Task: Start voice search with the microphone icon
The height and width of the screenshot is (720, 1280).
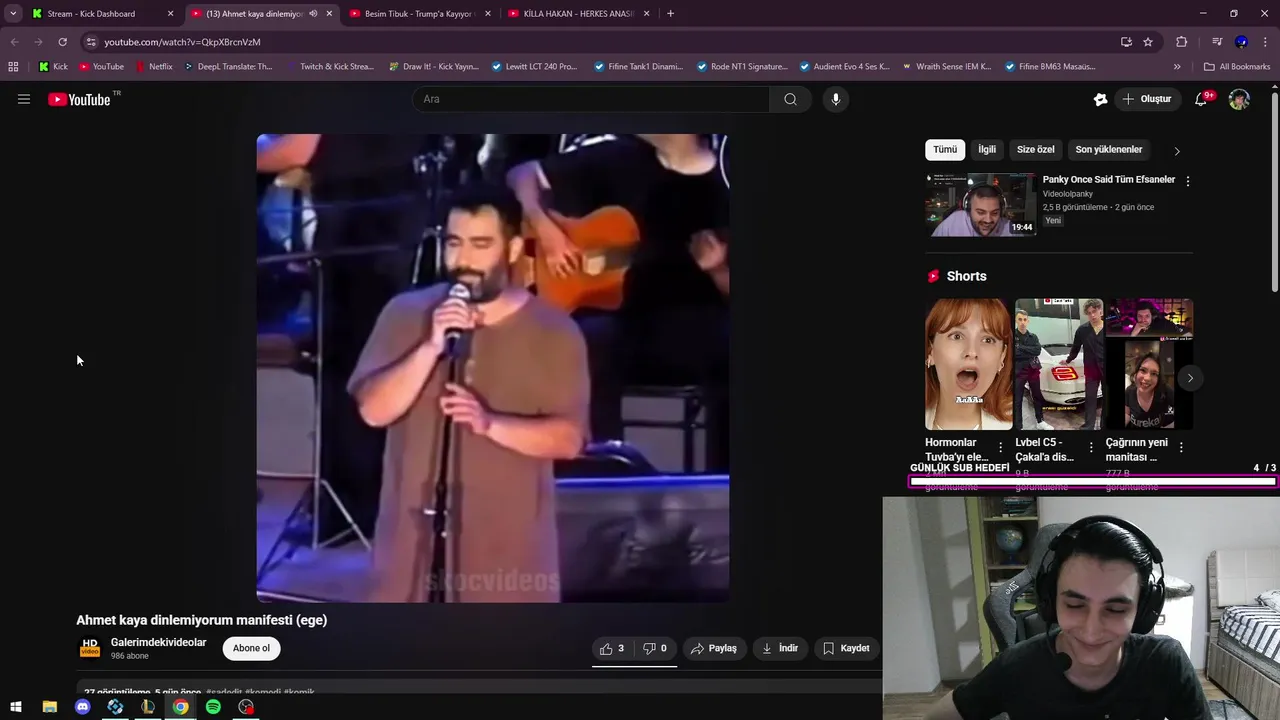Action: point(836,99)
